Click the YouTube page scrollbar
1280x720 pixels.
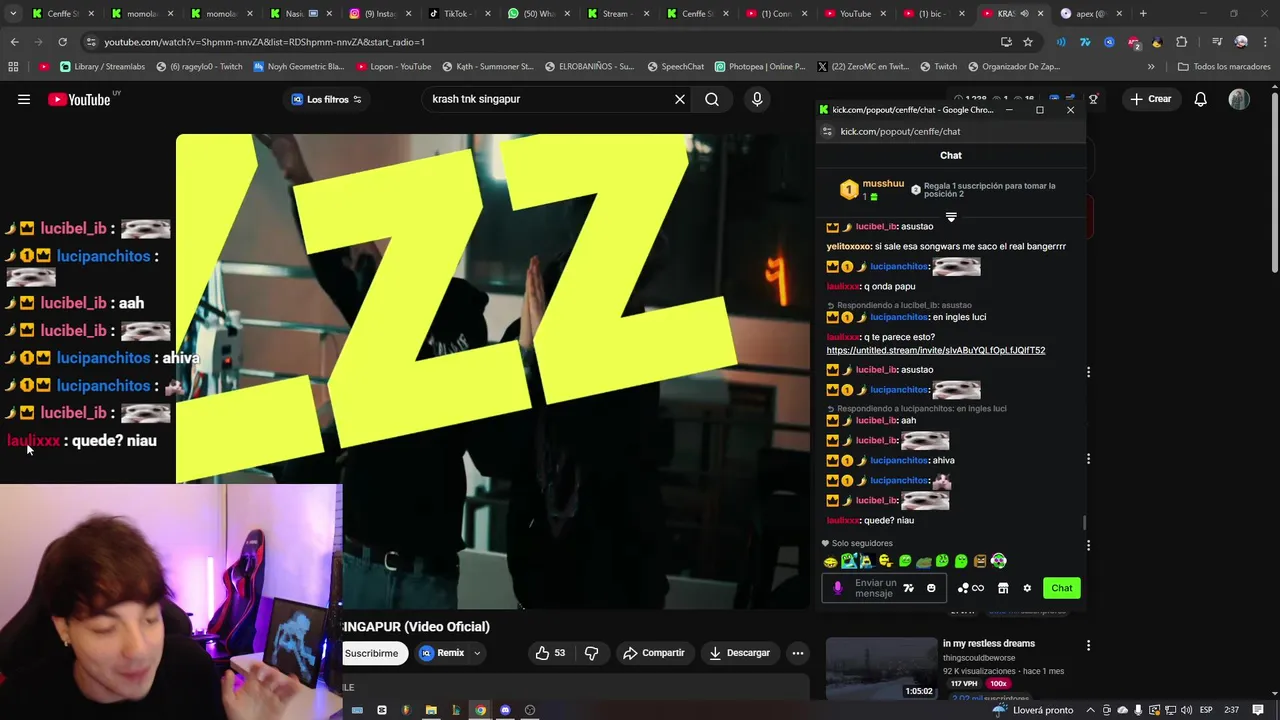coord(1274,180)
